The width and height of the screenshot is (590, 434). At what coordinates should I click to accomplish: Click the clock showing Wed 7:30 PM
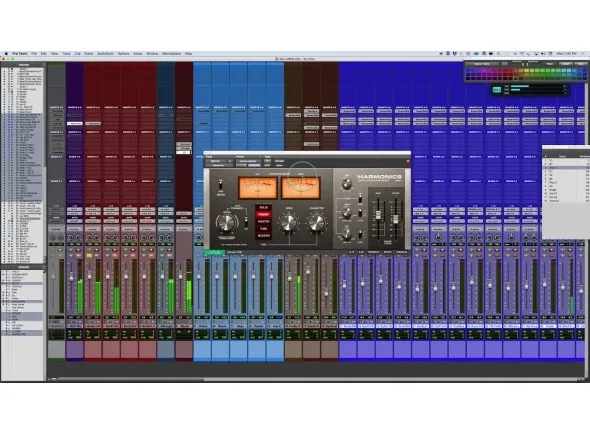click(x=566, y=54)
